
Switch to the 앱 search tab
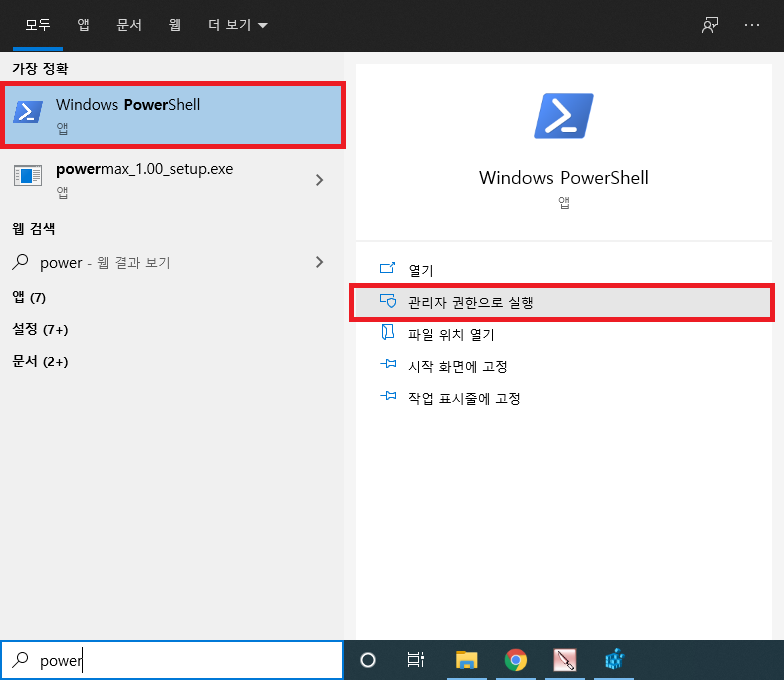[x=84, y=24]
